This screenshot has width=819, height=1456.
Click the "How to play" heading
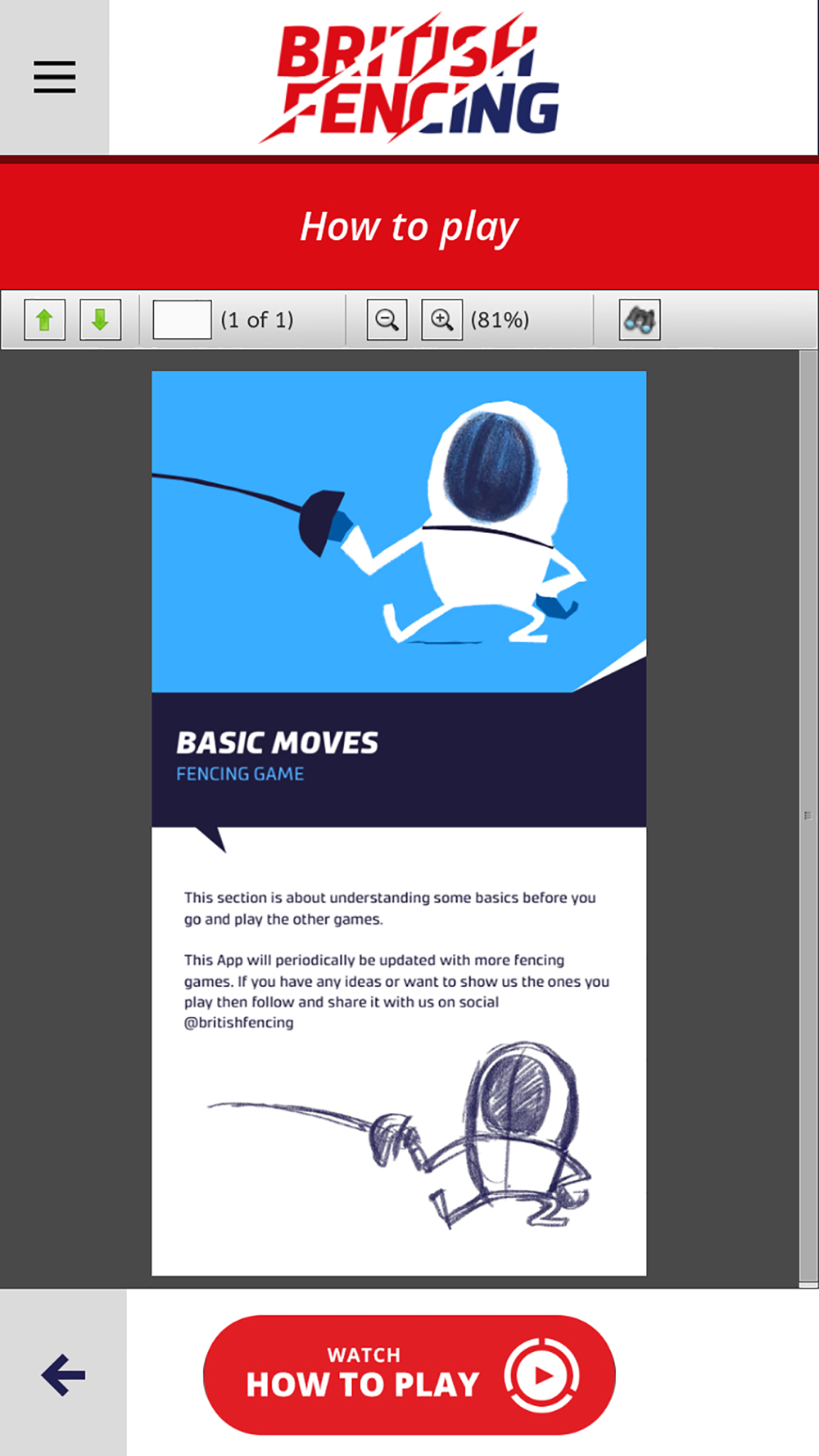[x=409, y=227]
